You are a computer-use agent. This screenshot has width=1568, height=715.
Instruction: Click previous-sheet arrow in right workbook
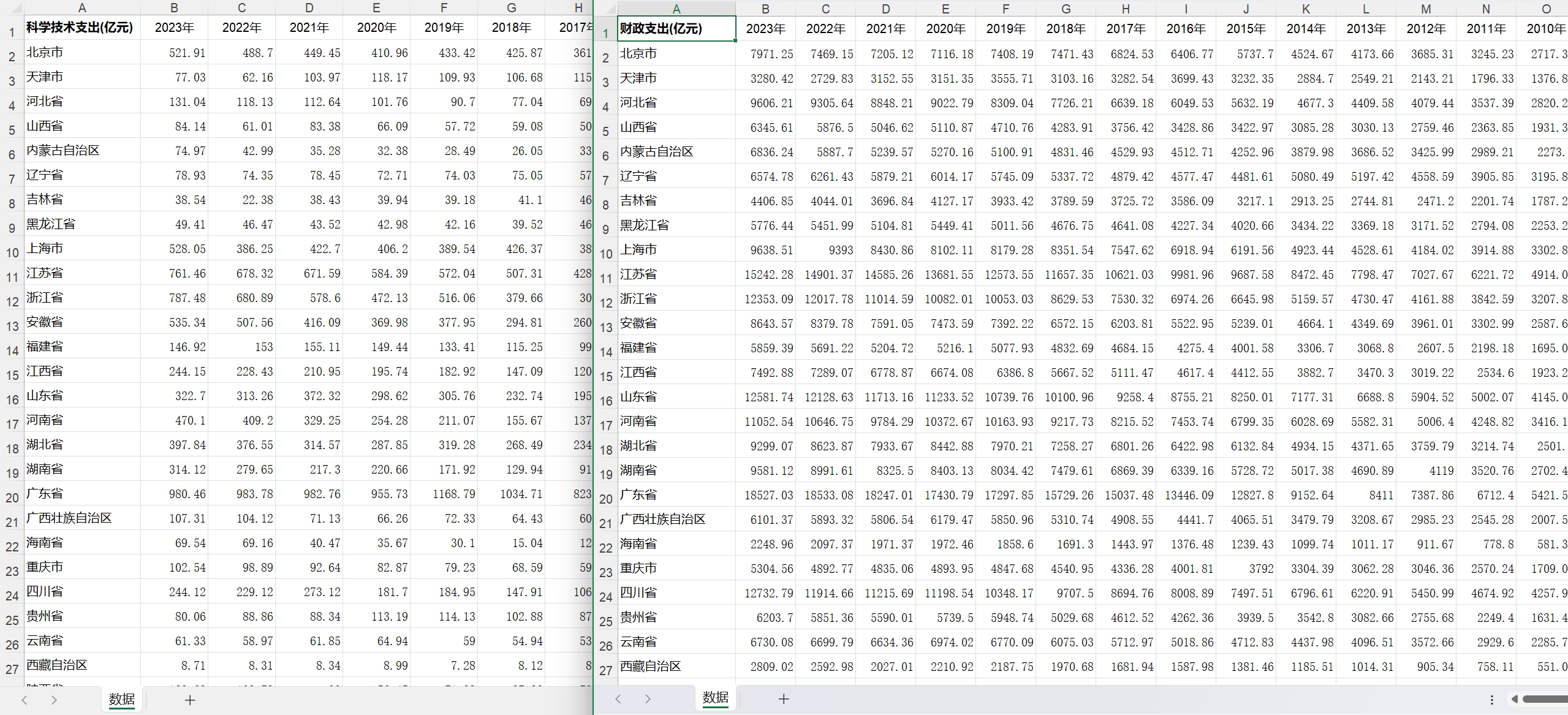click(x=618, y=698)
